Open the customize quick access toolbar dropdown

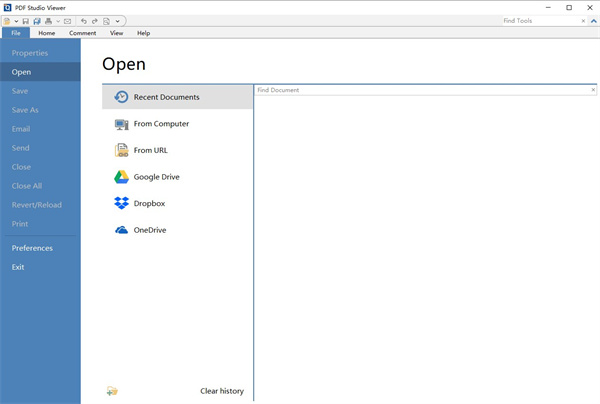118,21
